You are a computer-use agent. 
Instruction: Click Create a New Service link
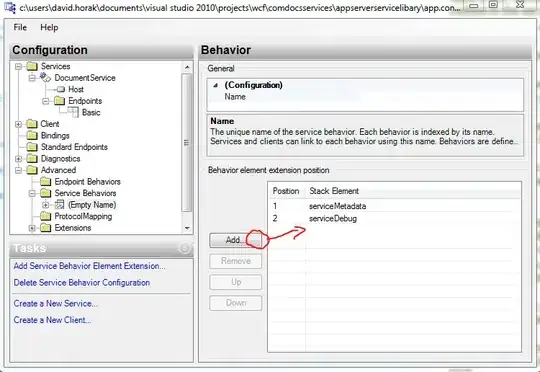[x=55, y=303]
